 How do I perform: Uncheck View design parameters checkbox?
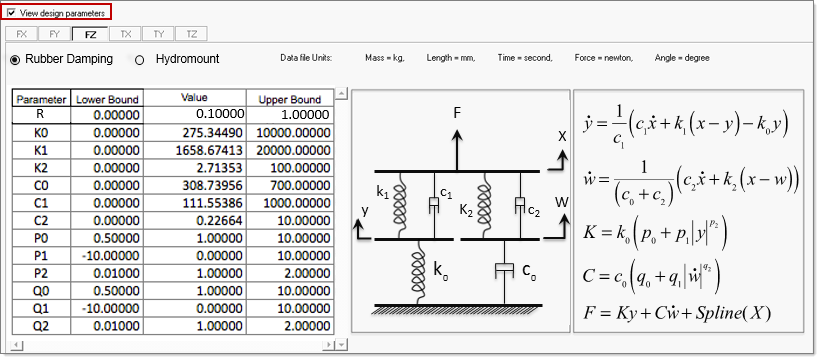pyautogui.click(x=12, y=13)
